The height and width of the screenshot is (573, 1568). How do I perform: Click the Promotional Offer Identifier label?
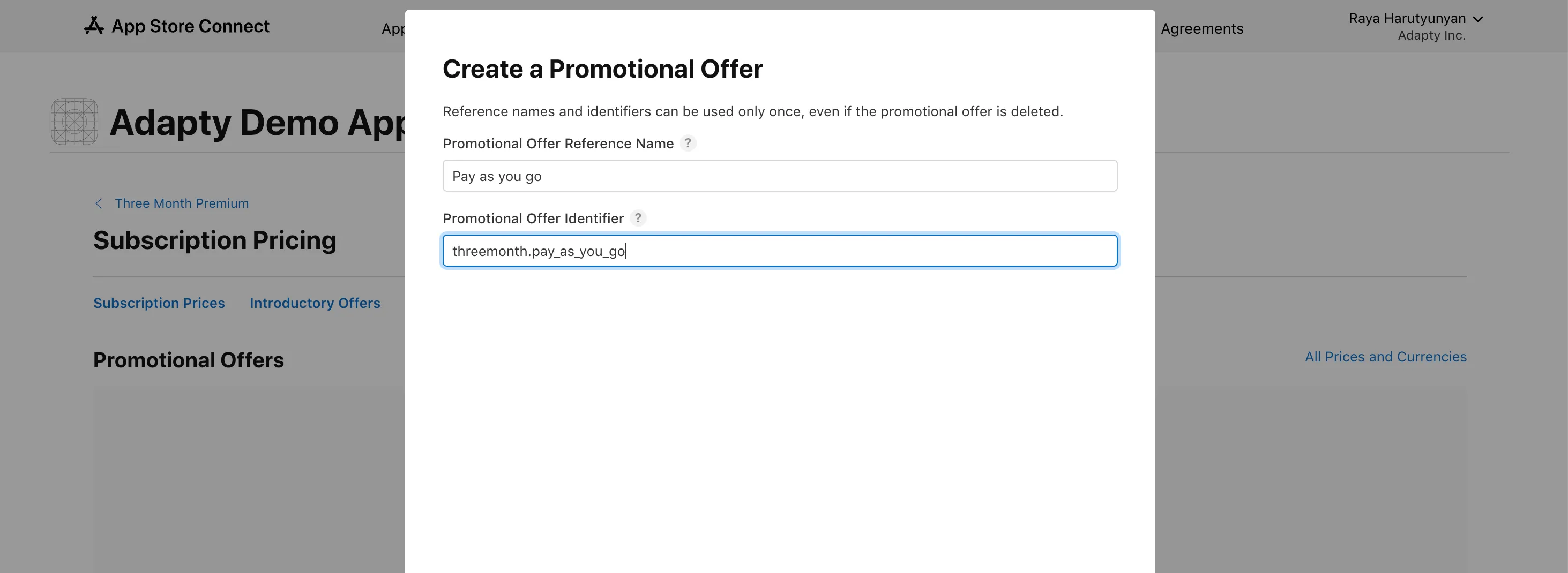click(533, 218)
